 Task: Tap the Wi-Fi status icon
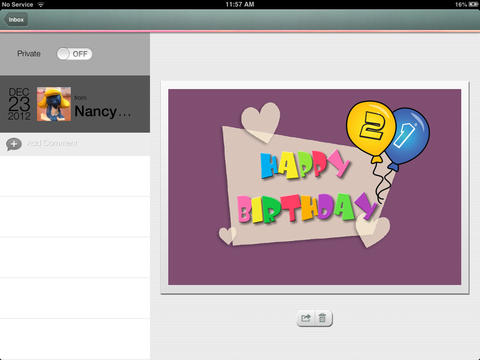click(x=41, y=5)
